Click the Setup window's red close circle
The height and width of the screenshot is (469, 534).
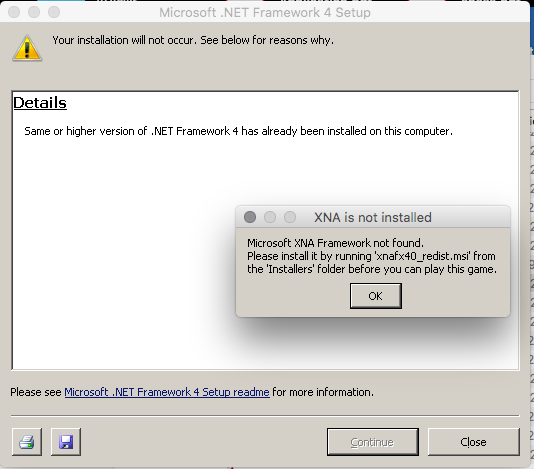coord(14,12)
